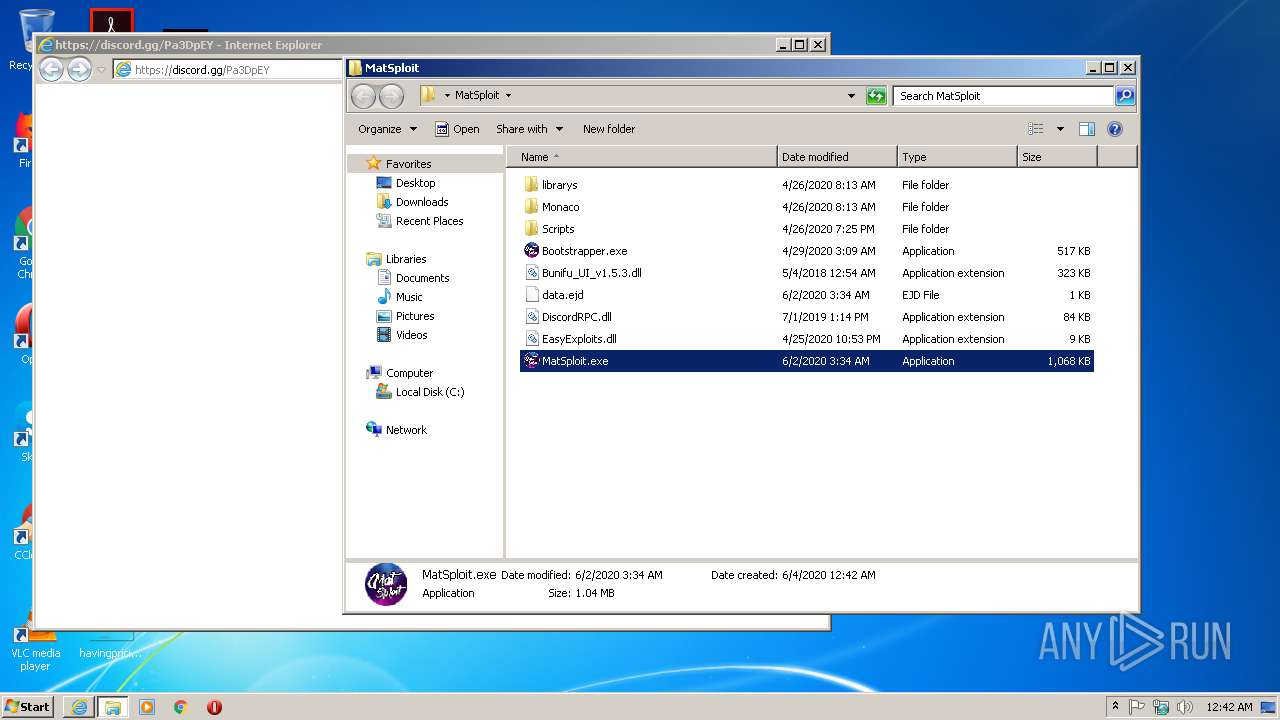This screenshot has height=720, width=1280.
Task: Open Downloads in navigation pane
Action: click(x=421, y=202)
